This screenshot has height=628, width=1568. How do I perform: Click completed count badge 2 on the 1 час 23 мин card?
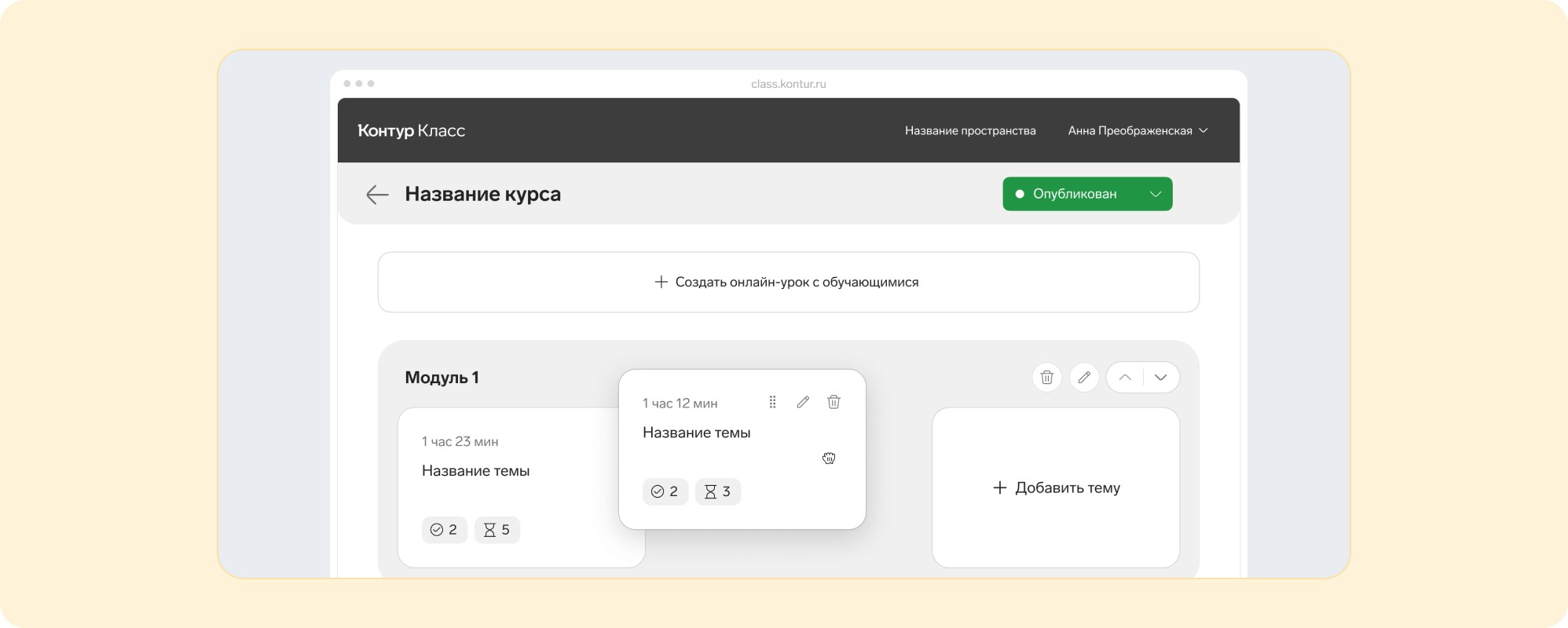pos(445,530)
